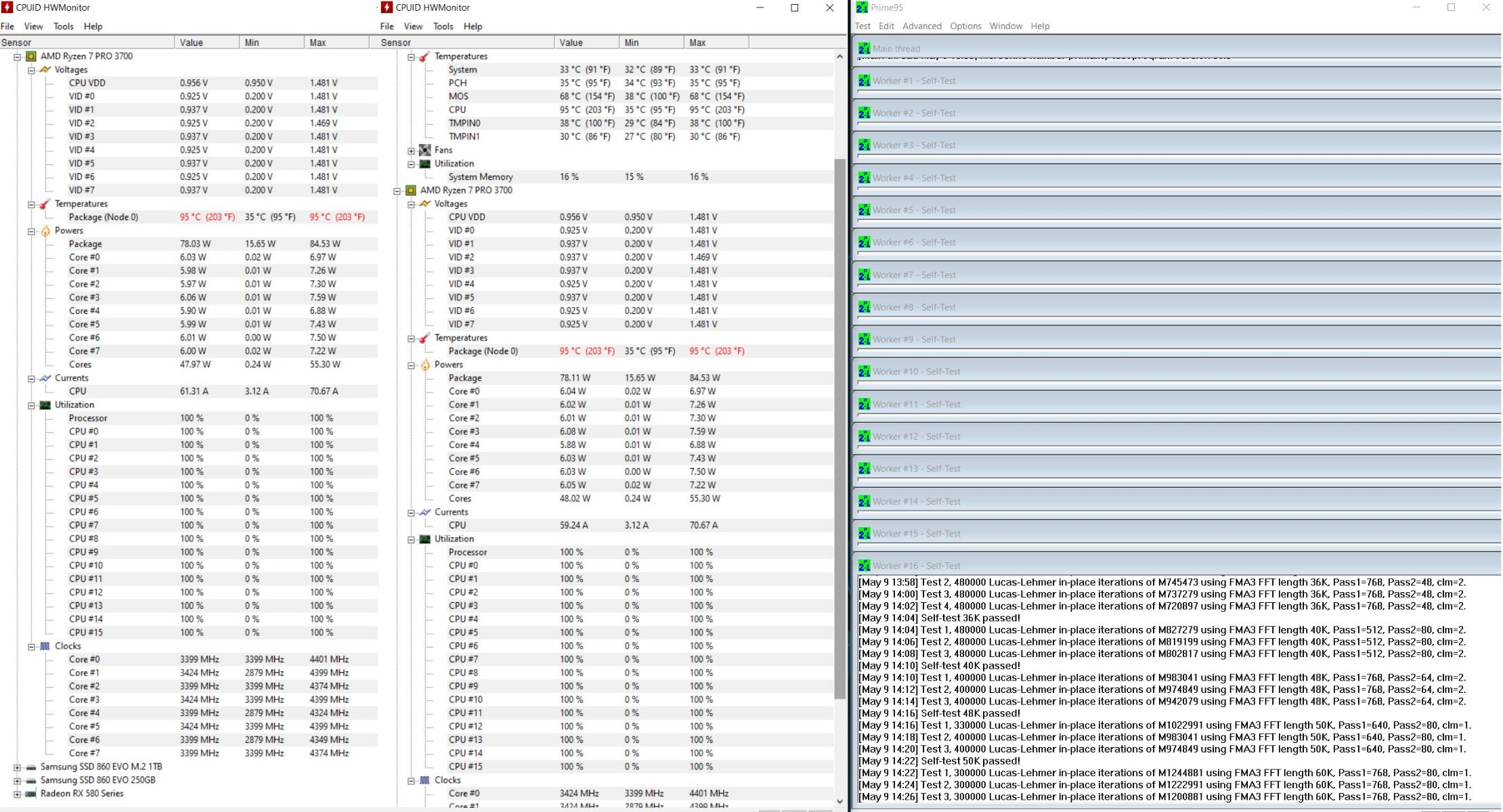Viewport: 1503px width, 812px height.
Task: Open Prime95 Options menu
Action: tap(965, 26)
